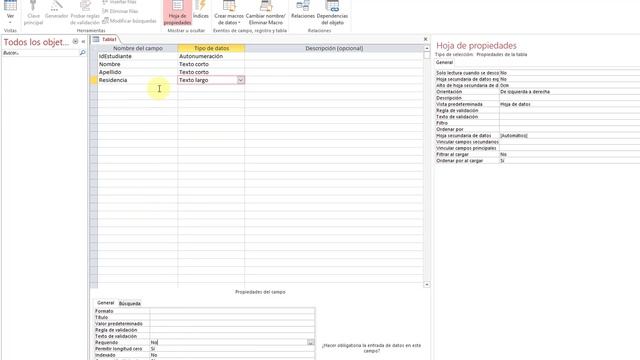Open the Índices window
This screenshot has height=360, width=640.
point(200,11)
